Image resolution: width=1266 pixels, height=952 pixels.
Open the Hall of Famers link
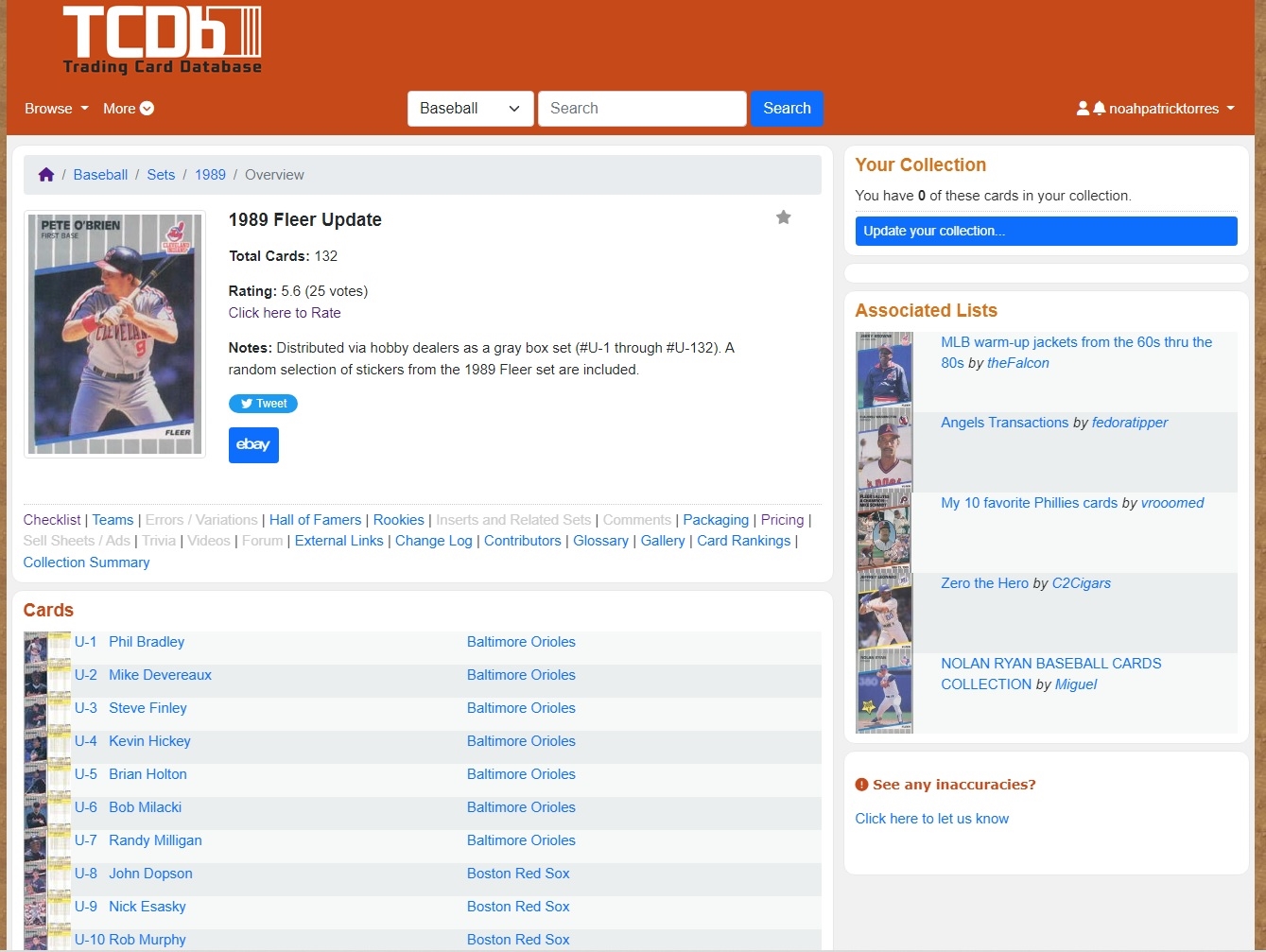[315, 520]
